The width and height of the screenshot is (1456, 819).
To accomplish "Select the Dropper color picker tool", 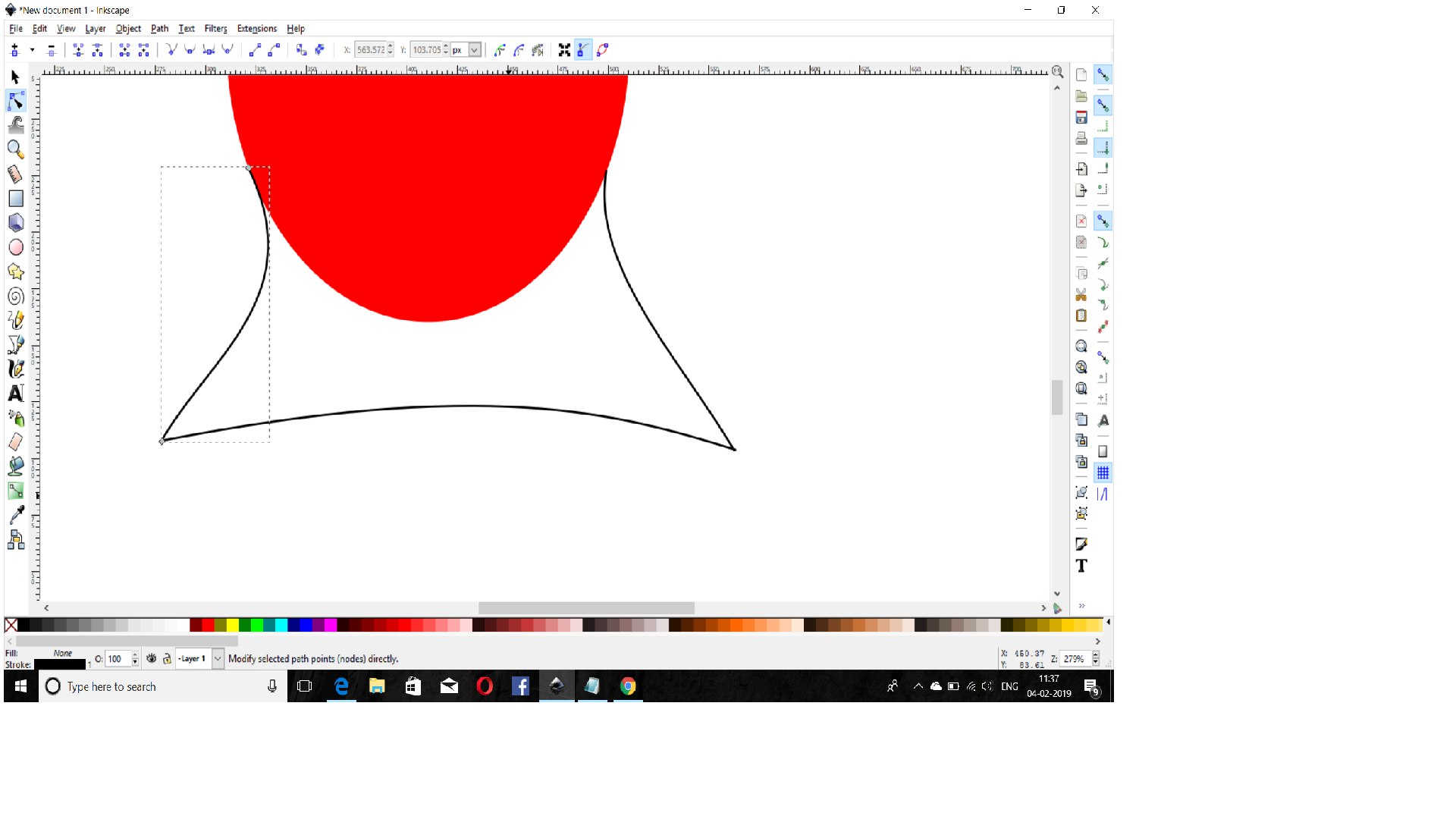I will click(x=16, y=515).
